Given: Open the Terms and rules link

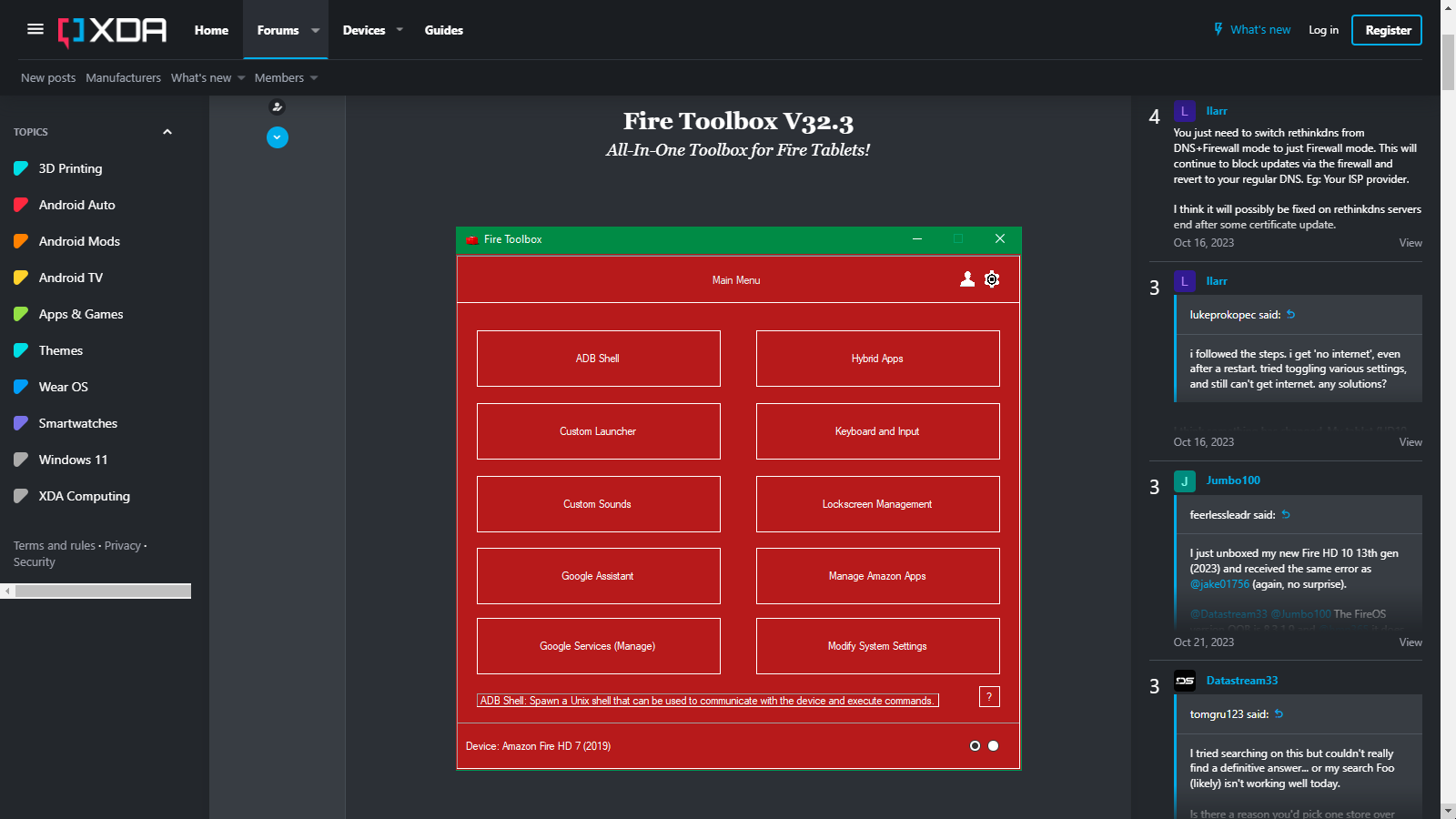Looking at the screenshot, I should click(x=55, y=546).
